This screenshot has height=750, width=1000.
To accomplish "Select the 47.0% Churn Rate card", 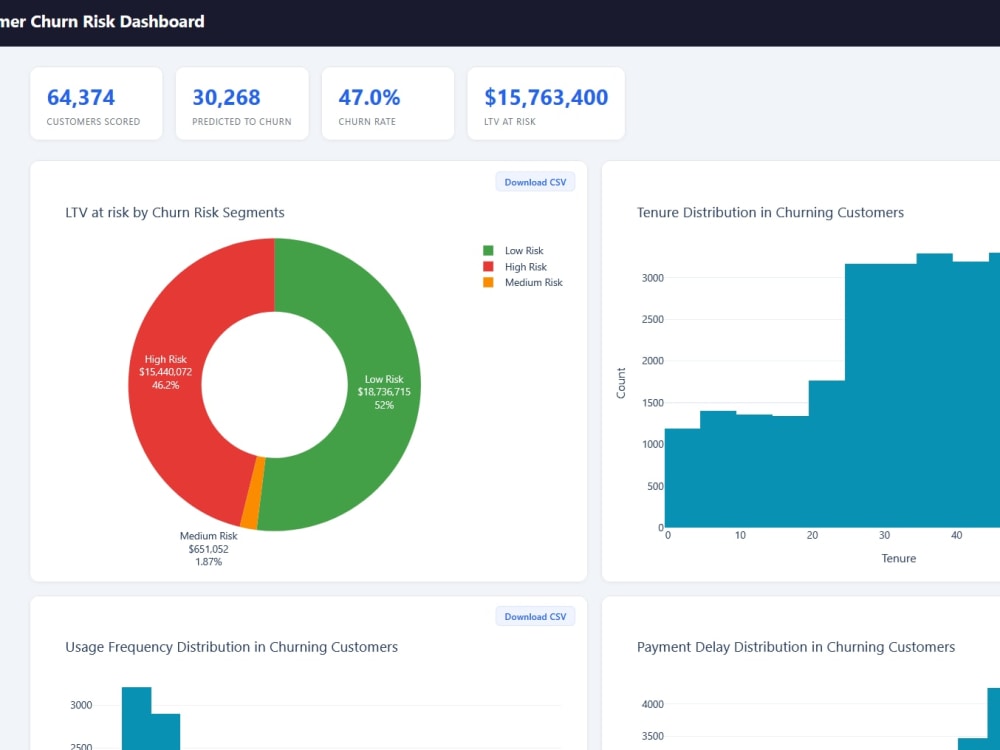I will coord(388,103).
